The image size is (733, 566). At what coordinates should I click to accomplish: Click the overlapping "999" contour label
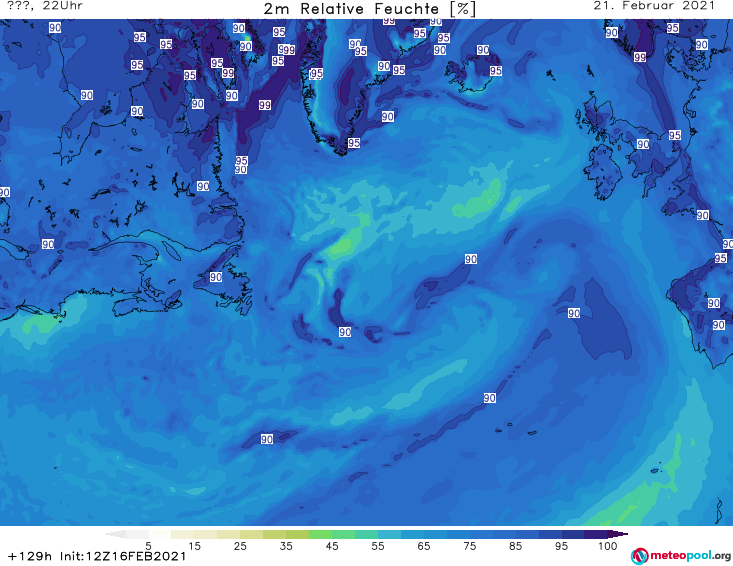(x=287, y=50)
